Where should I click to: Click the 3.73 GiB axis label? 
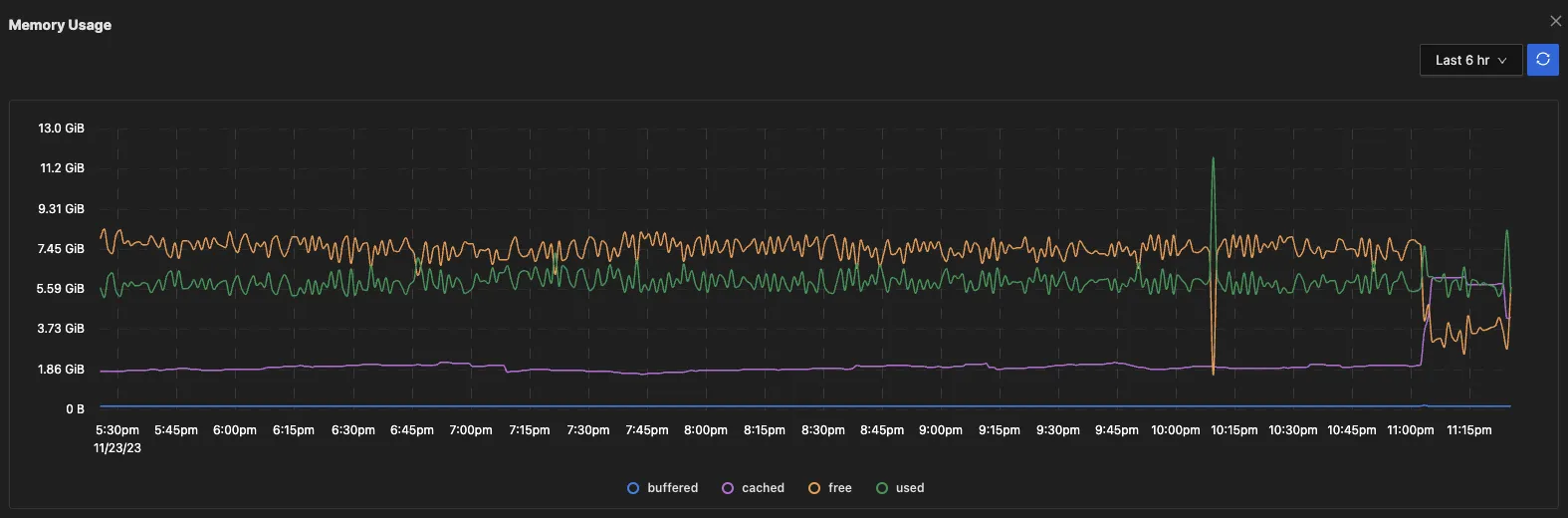[x=62, y=329]
